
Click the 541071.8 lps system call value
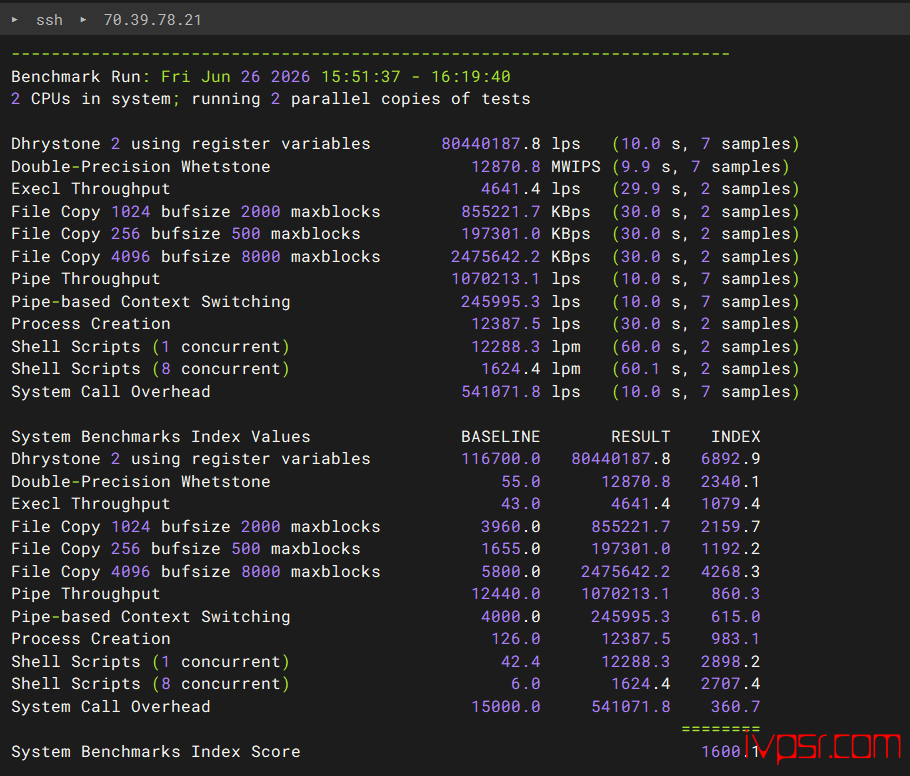pos(521,392)
